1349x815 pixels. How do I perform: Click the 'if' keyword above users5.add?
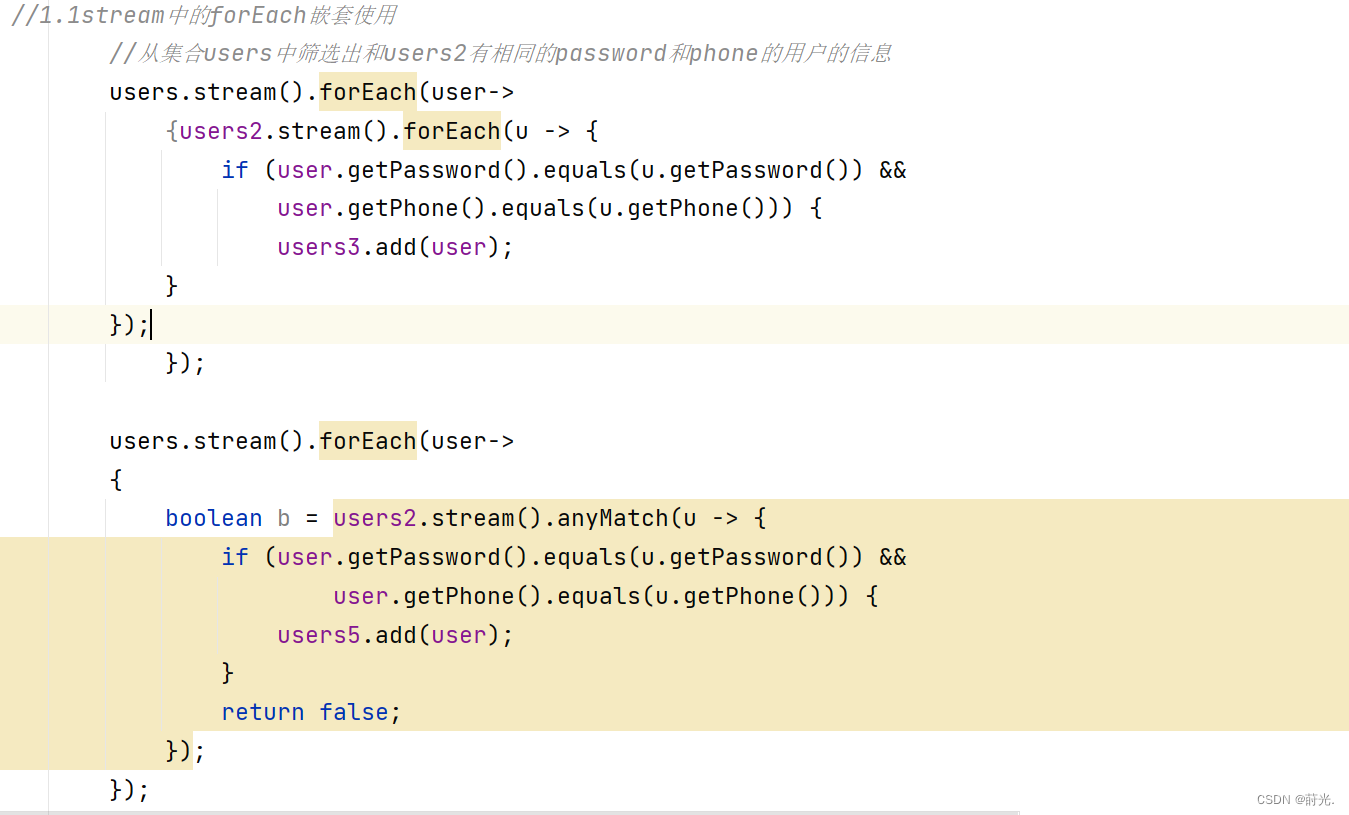click(235, 557)
